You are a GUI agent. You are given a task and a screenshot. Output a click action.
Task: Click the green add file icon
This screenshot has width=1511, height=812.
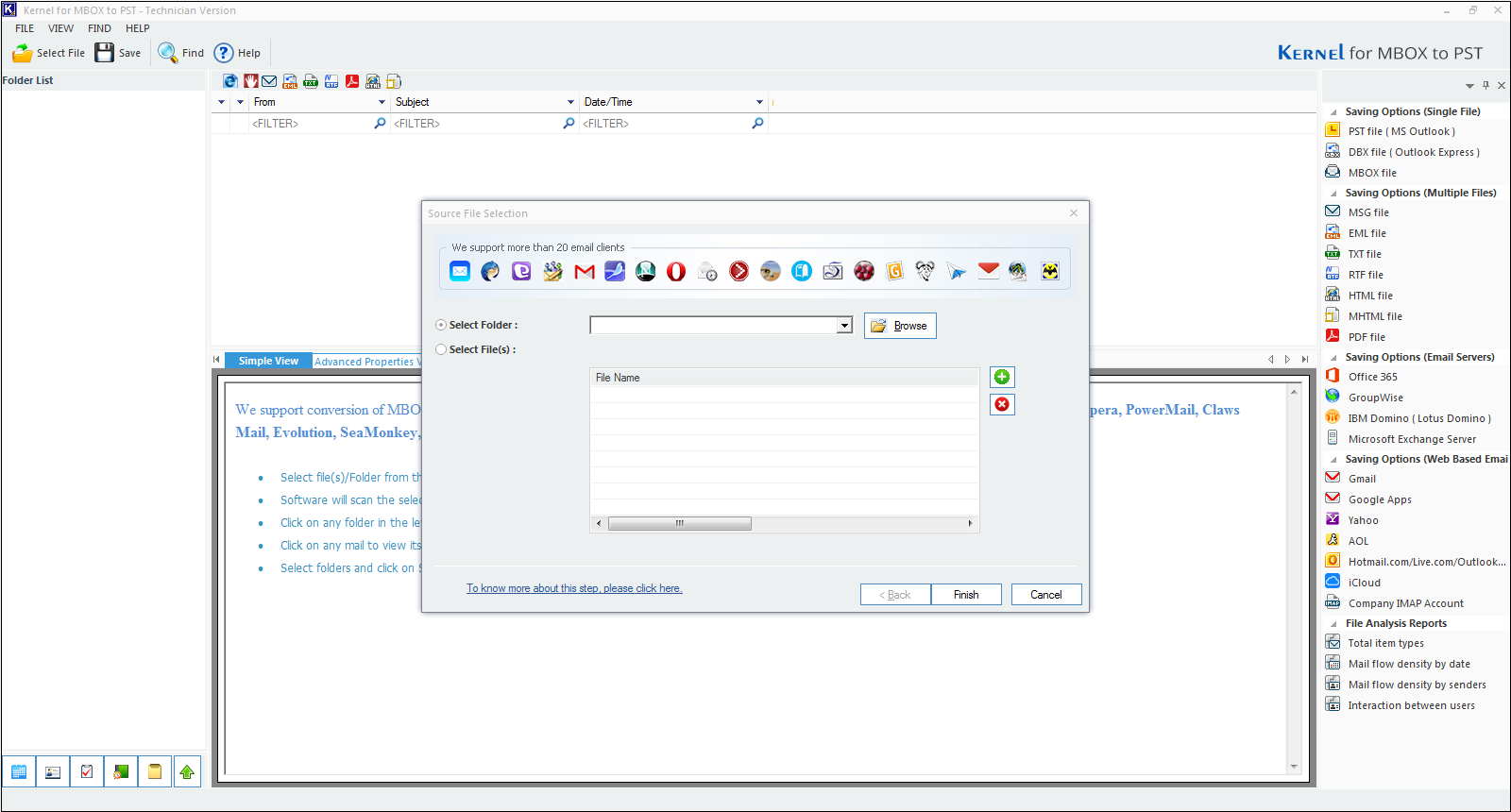(1002, 378)
